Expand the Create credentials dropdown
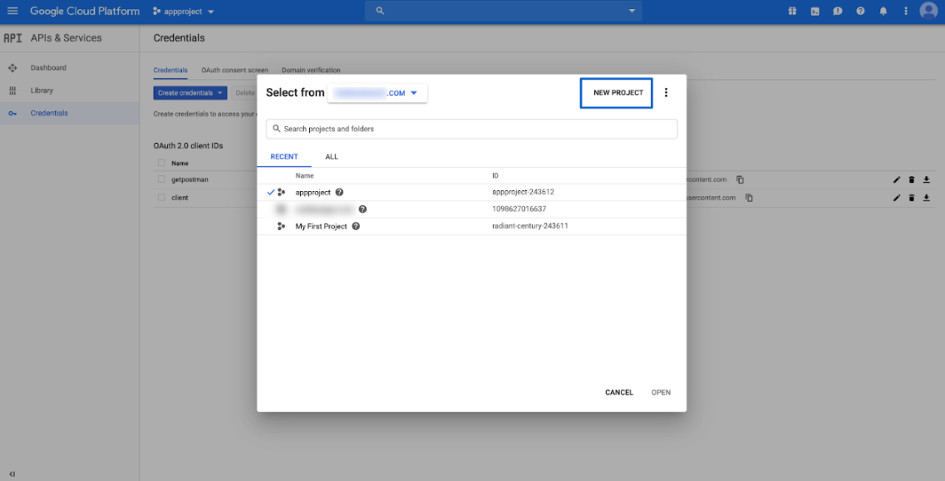 (190, 93)
